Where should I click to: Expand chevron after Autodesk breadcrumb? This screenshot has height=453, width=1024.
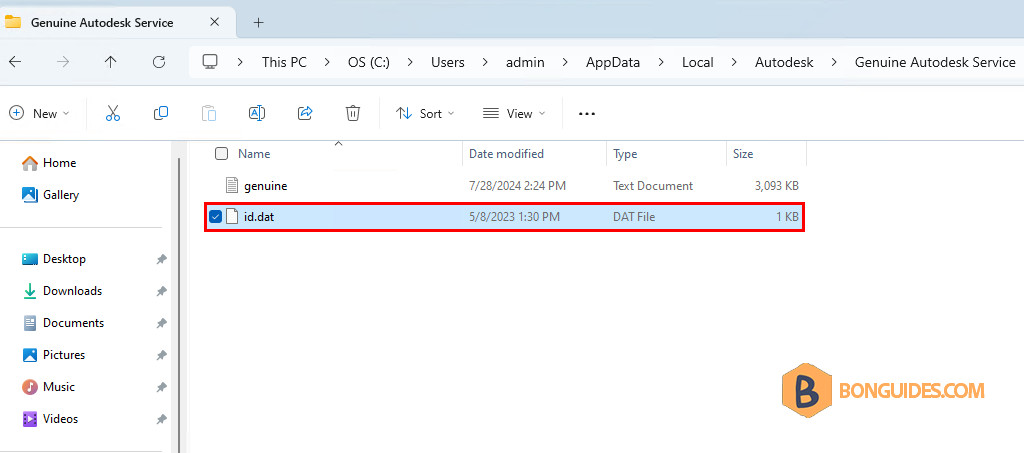(834, 62)
